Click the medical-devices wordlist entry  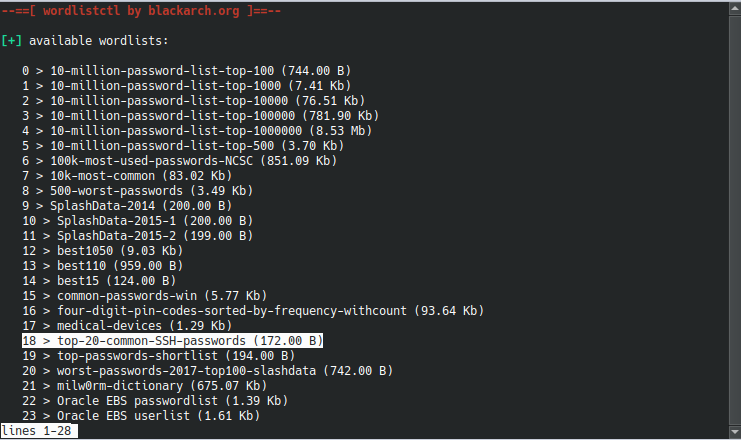[x=127, y=326]
